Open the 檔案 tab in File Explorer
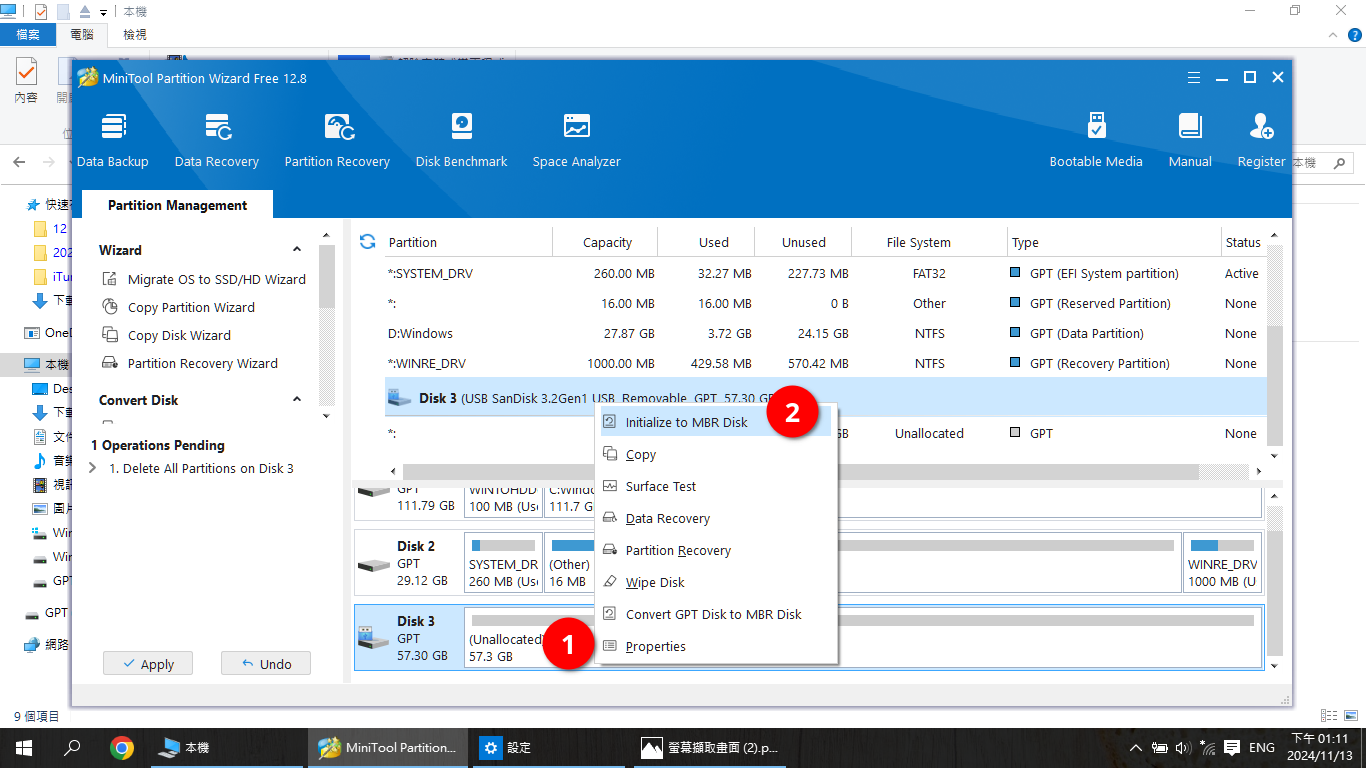The height and width of the screenshot is (768, 1366). pyautogui.click(x=28, y=34)
